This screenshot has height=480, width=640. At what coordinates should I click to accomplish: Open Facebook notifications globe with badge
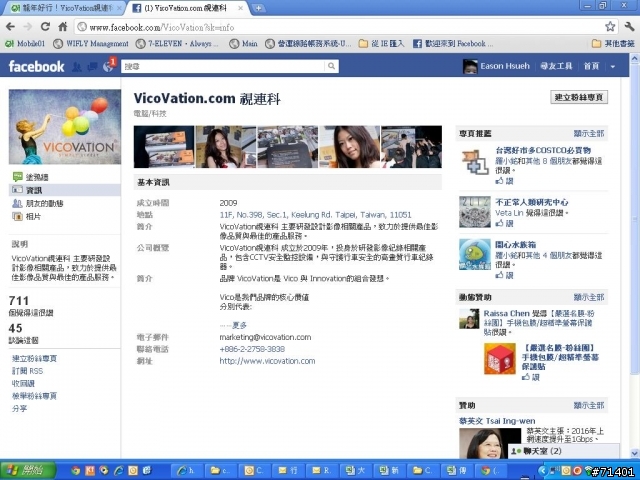(109, 65)
